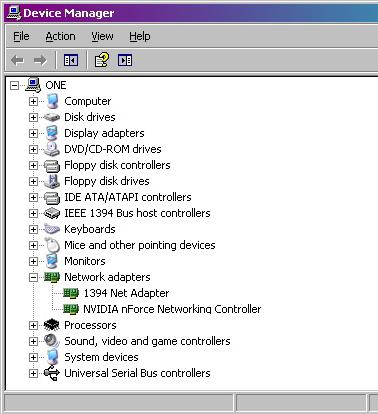Expand the Floppy disk controllers node
The height and width of the screenshot is (414, 378).
[33, 165]
